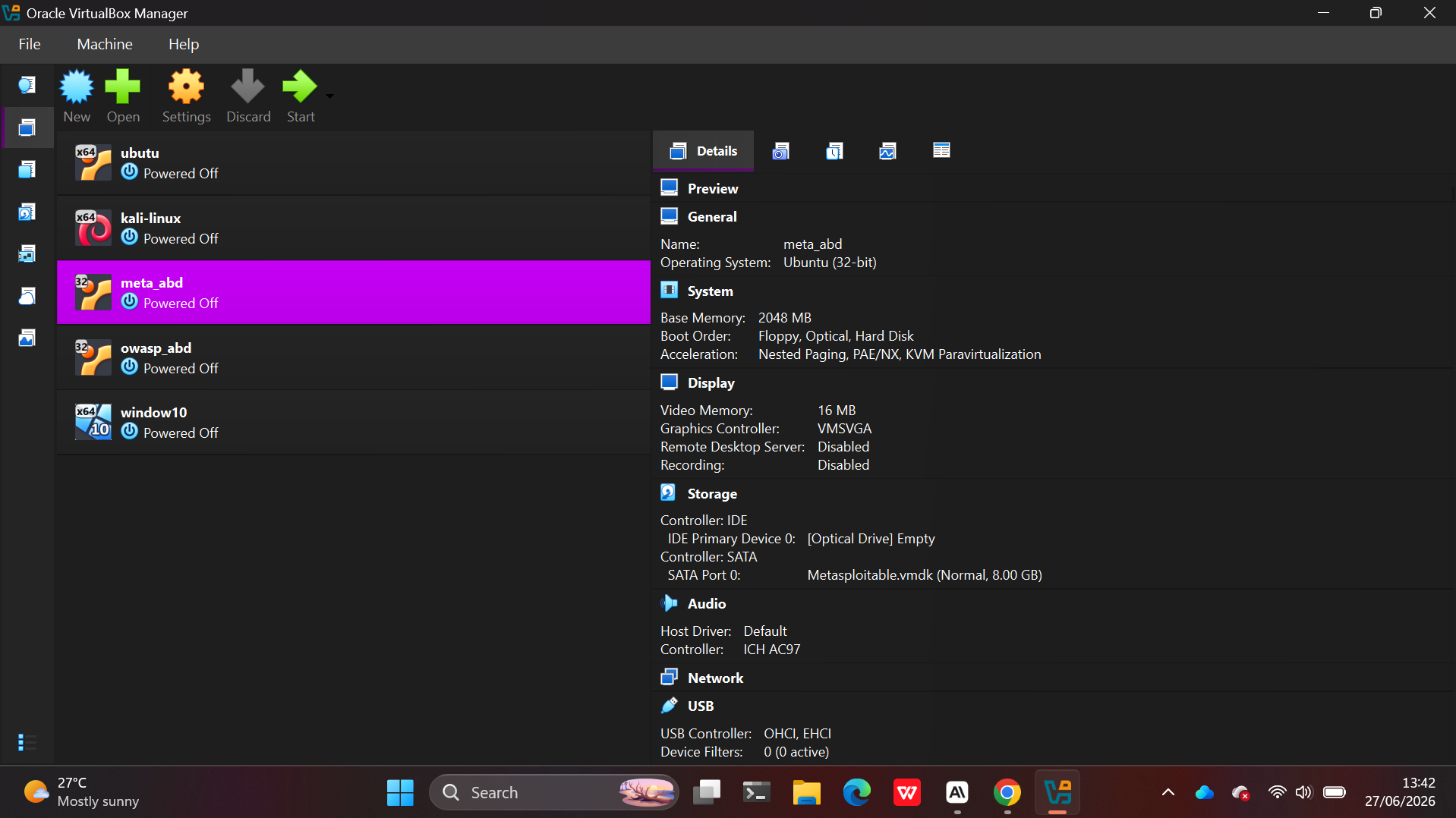Viewport: 1456px width, 818px height.
Task: Open the Cloud tool in the sidebar
Action: click(27, 296)
